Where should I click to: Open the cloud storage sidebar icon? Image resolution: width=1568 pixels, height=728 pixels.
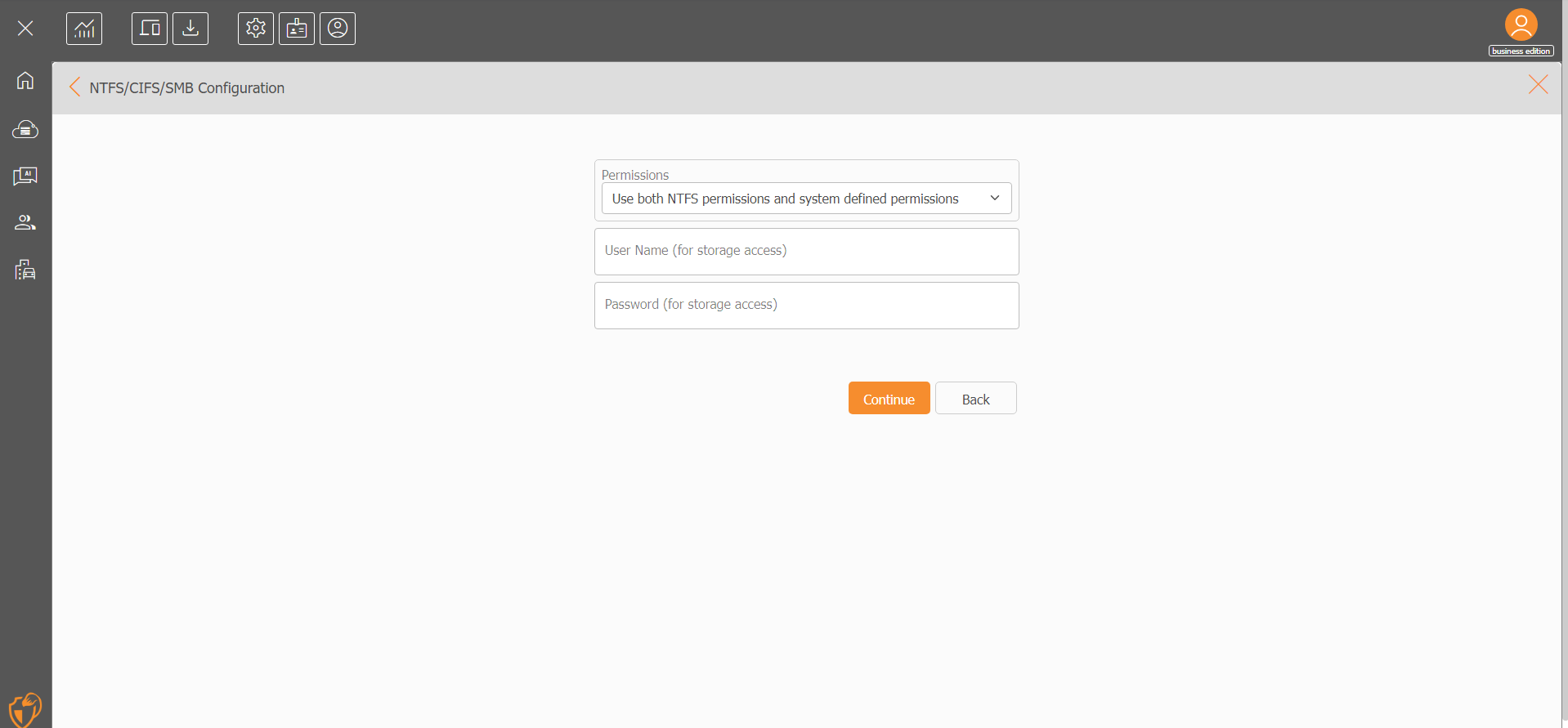pos(25,129)
